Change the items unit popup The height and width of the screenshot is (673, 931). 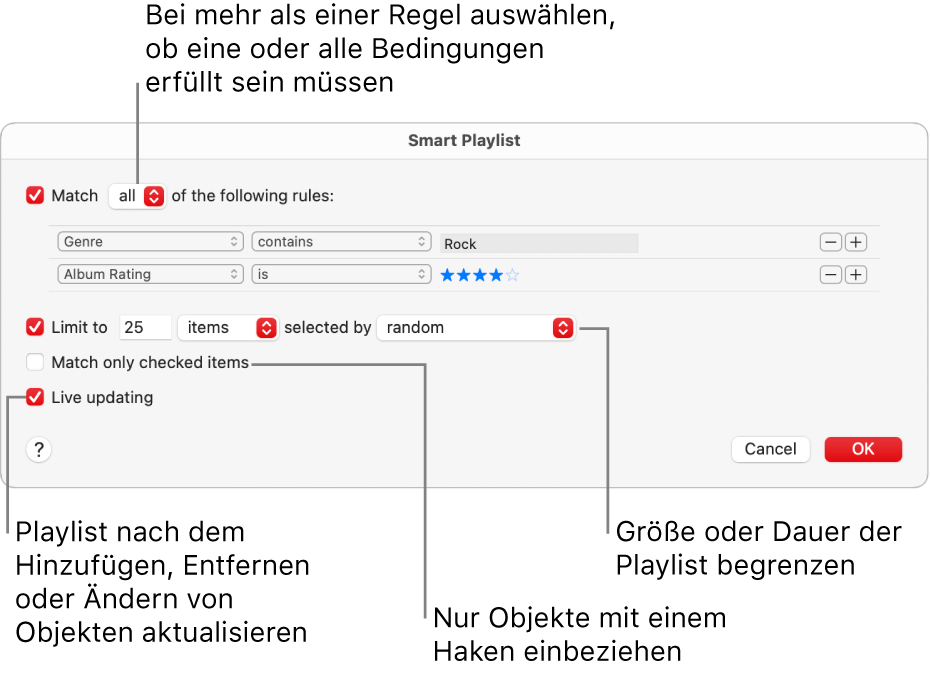coord(227,327)
